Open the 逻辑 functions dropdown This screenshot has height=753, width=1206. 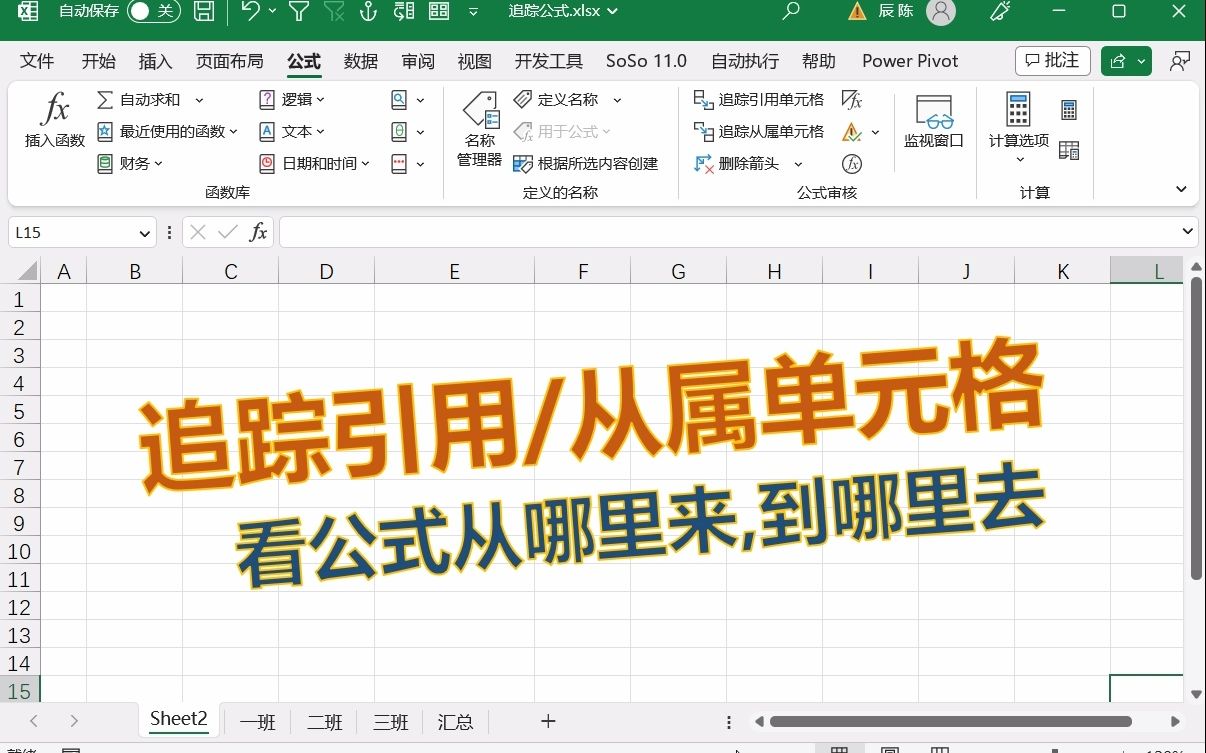292,100
